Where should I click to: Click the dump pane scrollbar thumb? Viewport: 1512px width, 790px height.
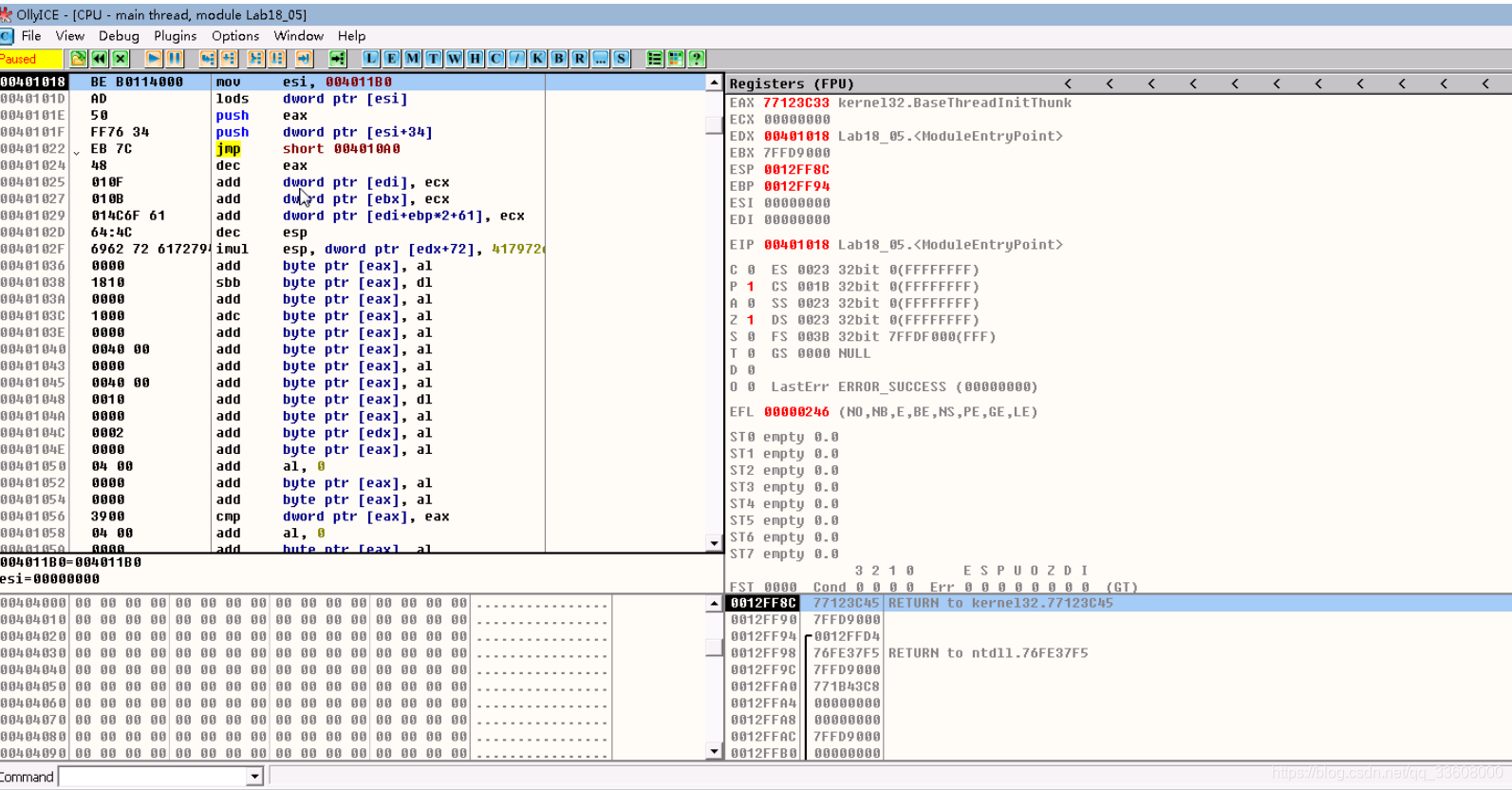tap(714, 648)
